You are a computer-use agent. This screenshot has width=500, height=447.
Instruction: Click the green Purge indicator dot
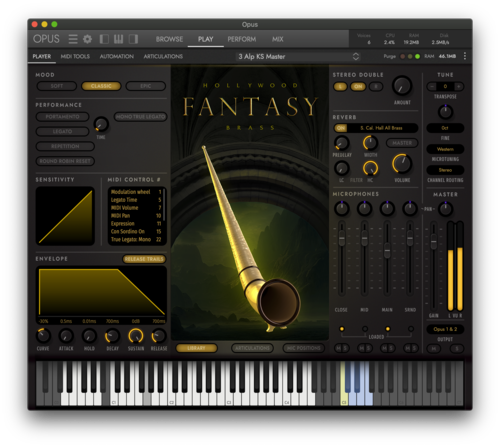tap(417, 56)
